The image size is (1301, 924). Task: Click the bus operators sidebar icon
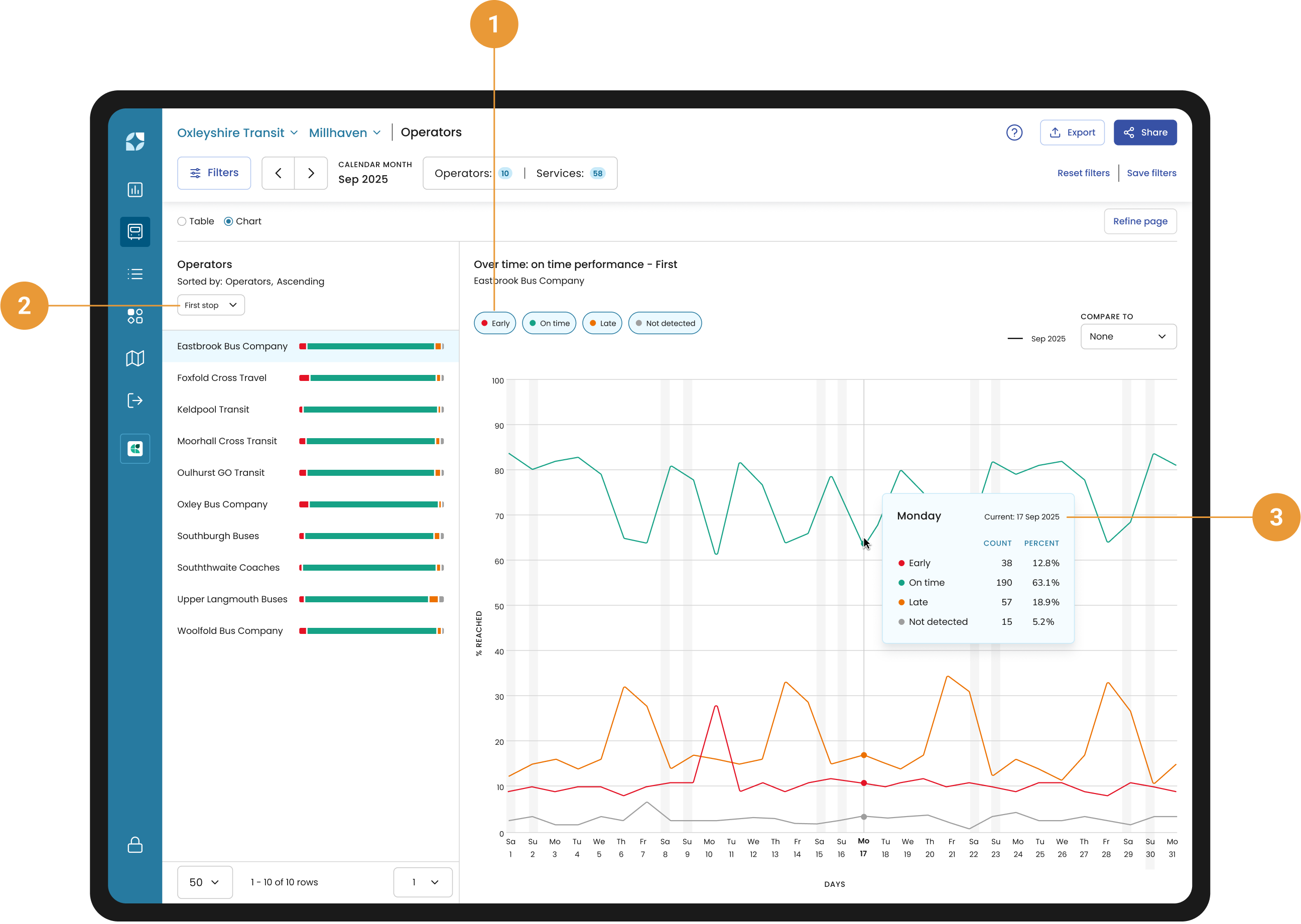135,231
